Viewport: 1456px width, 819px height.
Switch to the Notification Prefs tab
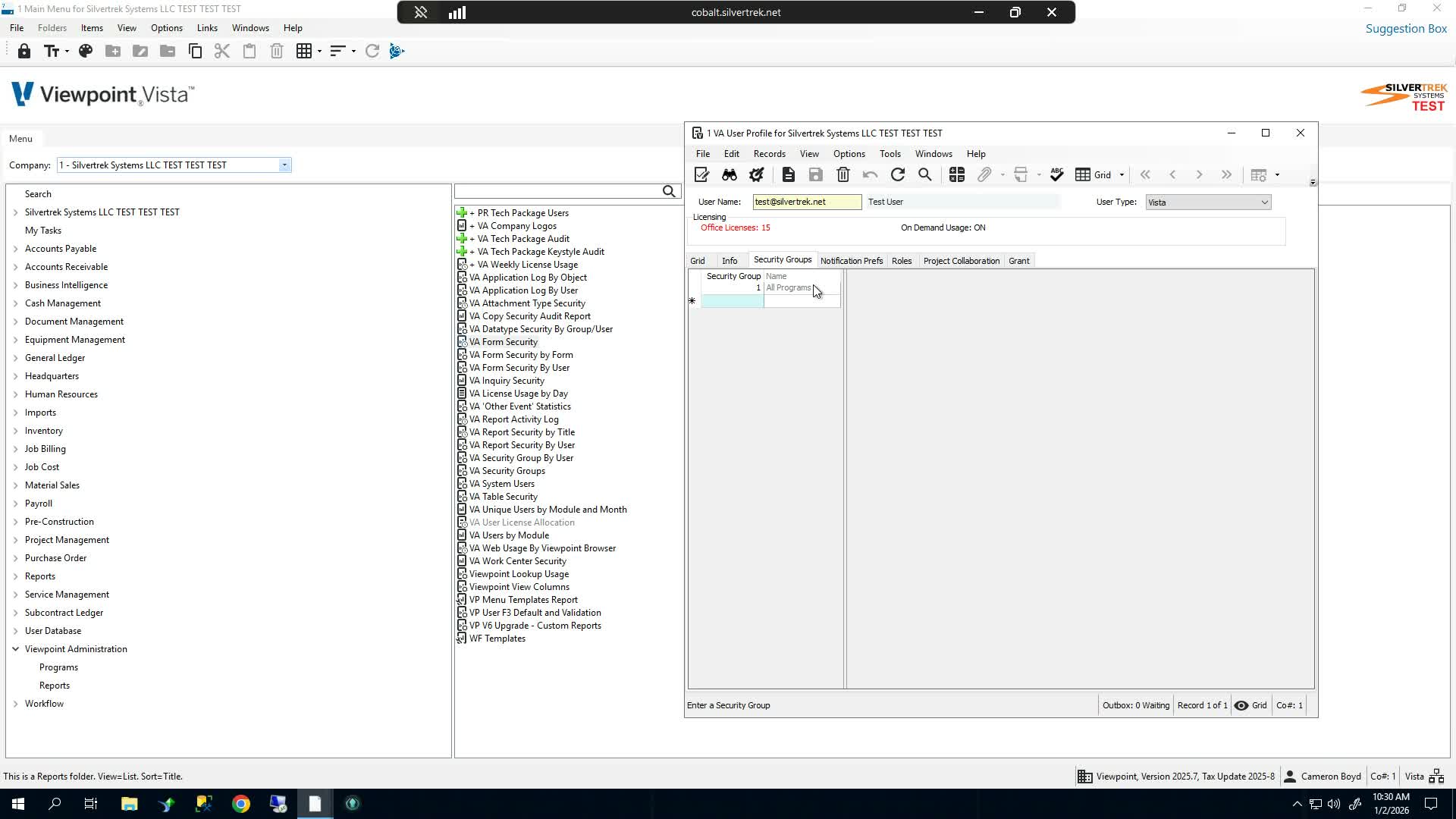(852, 261)
